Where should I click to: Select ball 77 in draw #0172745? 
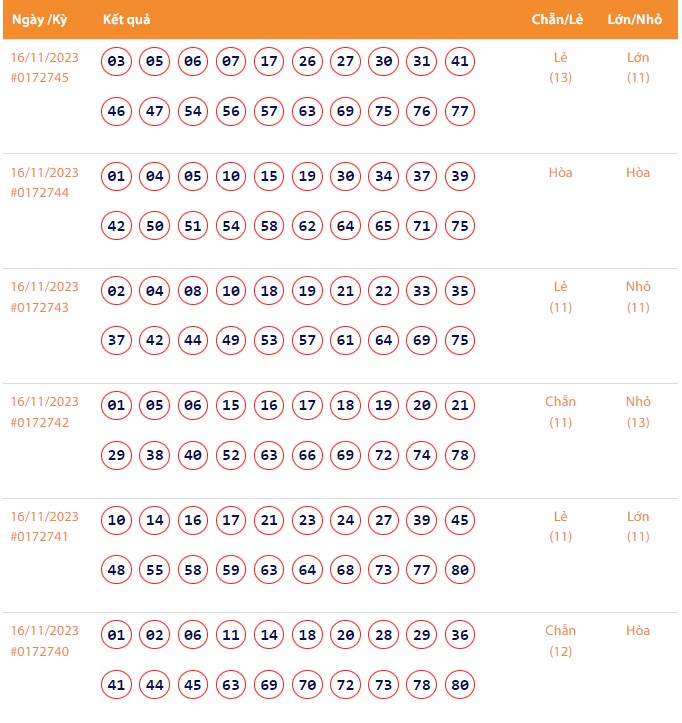click(460, 111)
